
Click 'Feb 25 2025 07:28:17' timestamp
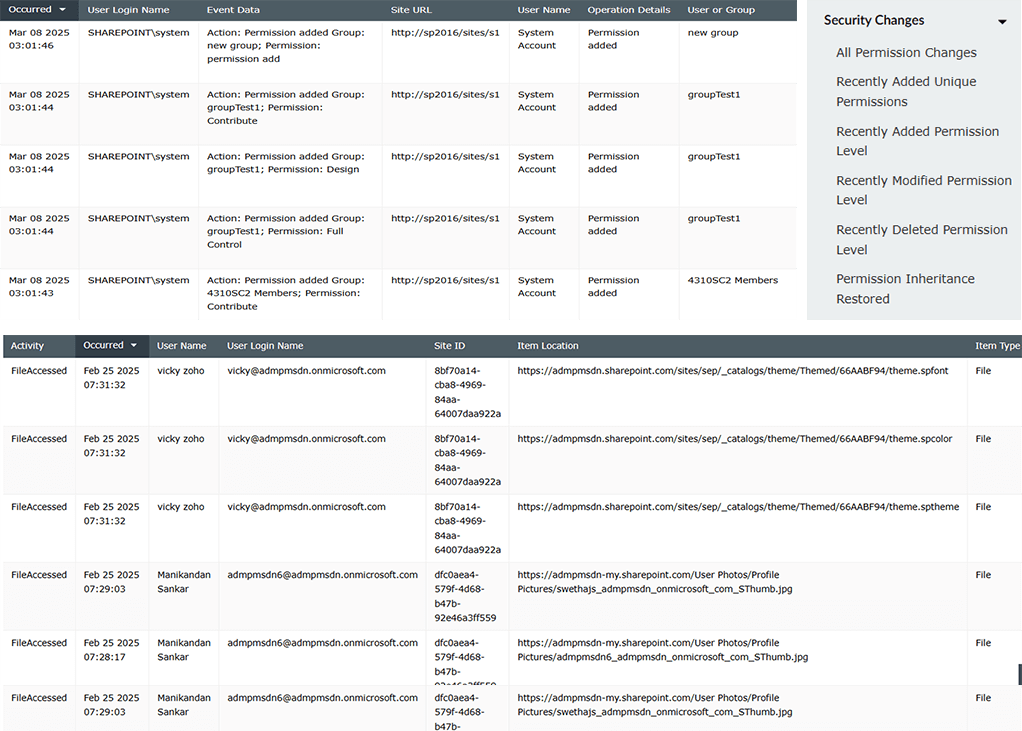click(111, 650)
